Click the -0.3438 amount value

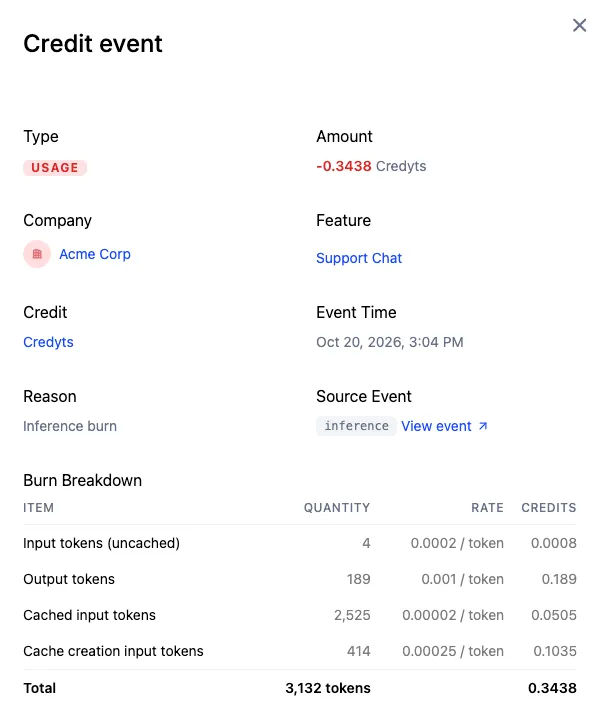click(x=344, y=166)
